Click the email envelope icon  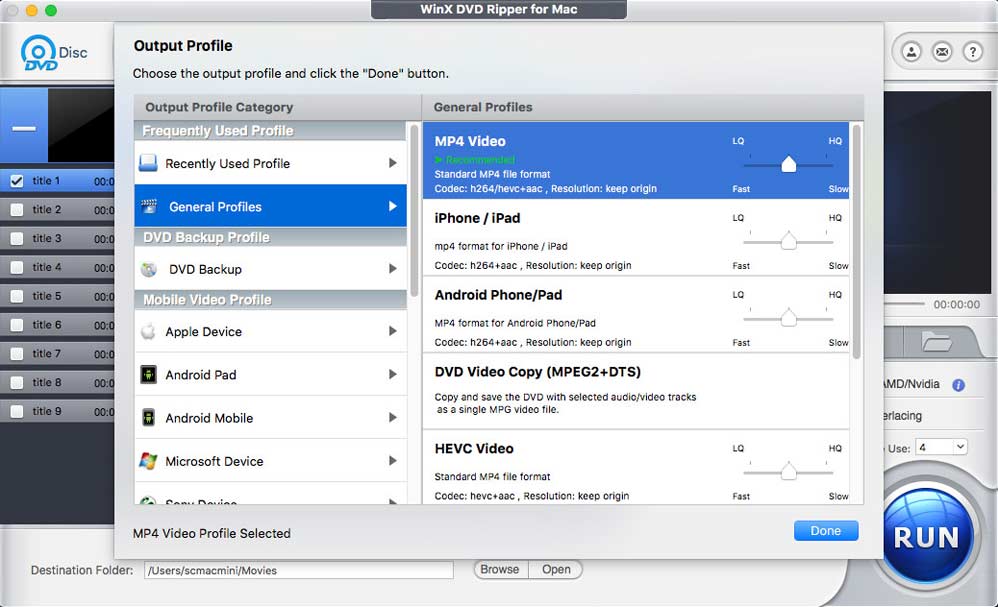[x=942, y=52]
